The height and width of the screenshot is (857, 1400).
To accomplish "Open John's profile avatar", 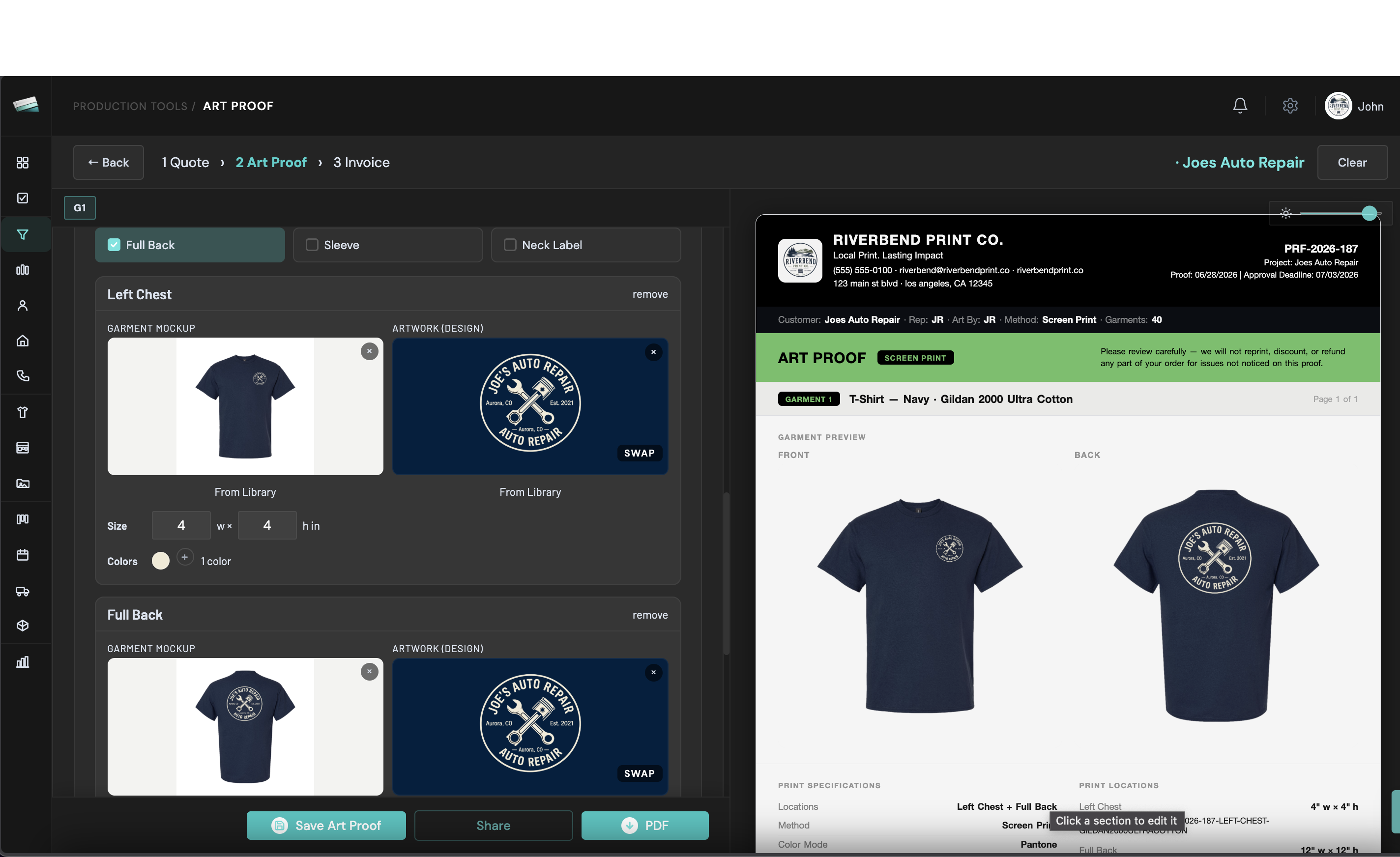I will coord(1338,106).
